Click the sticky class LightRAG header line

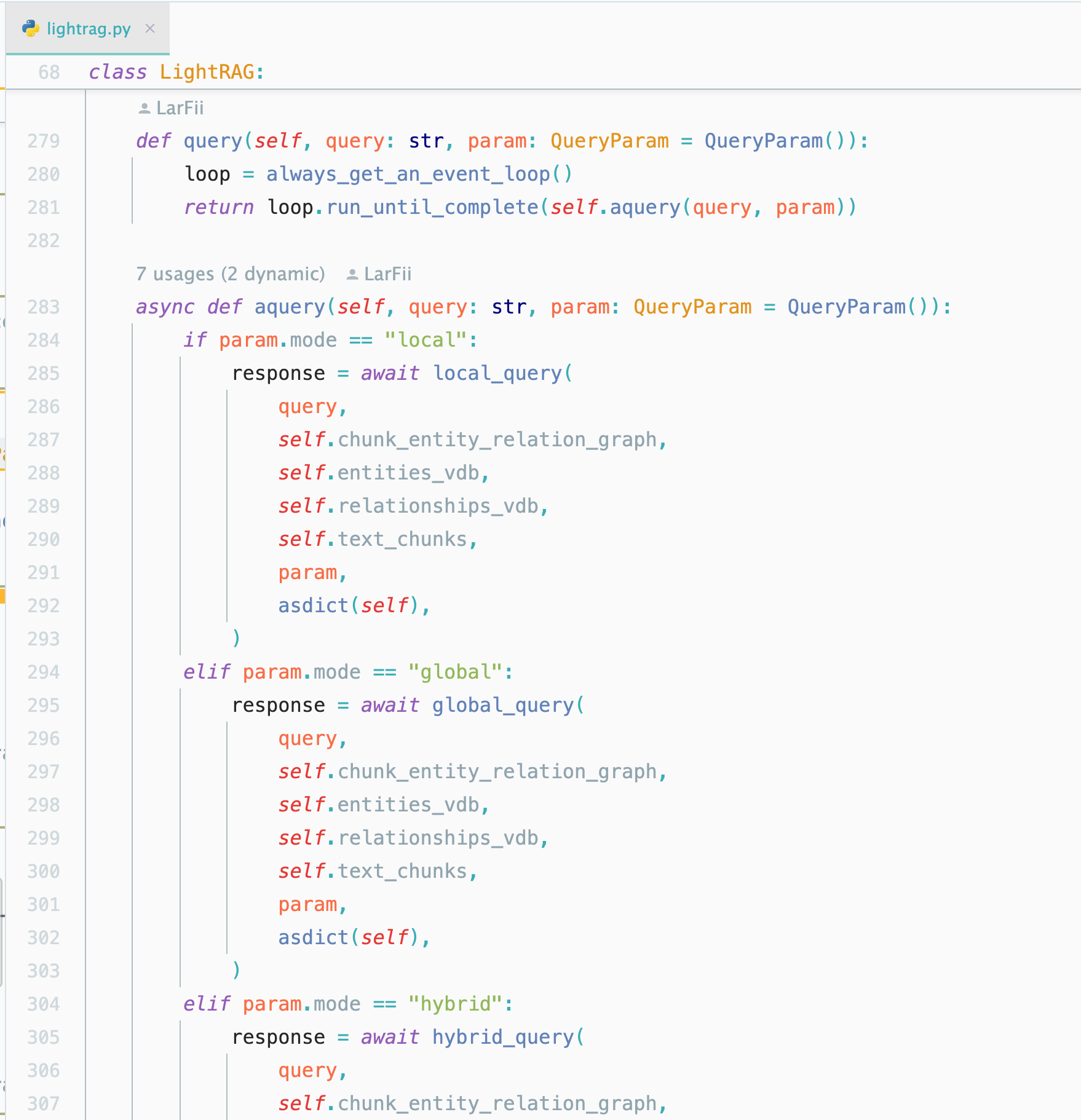click(x=176, y=72)
